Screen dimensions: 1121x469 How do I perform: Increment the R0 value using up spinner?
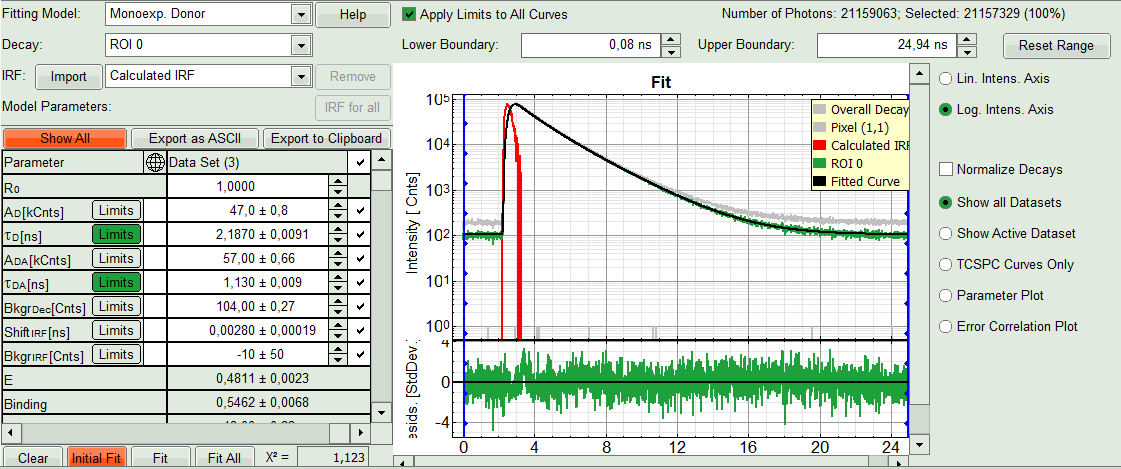point(338,181)
